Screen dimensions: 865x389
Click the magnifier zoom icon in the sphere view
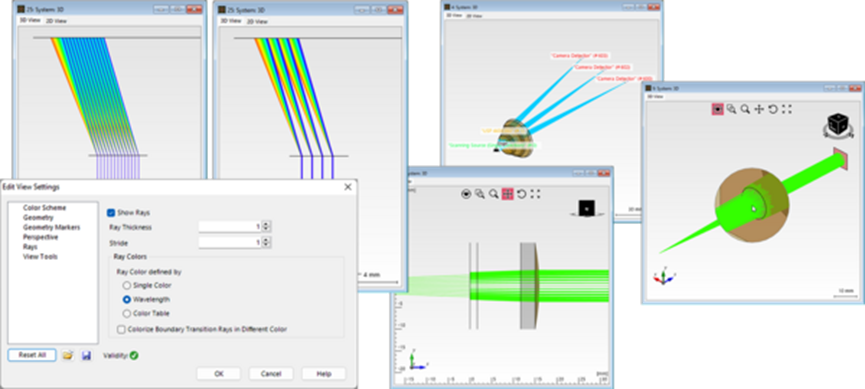(745, 109)
